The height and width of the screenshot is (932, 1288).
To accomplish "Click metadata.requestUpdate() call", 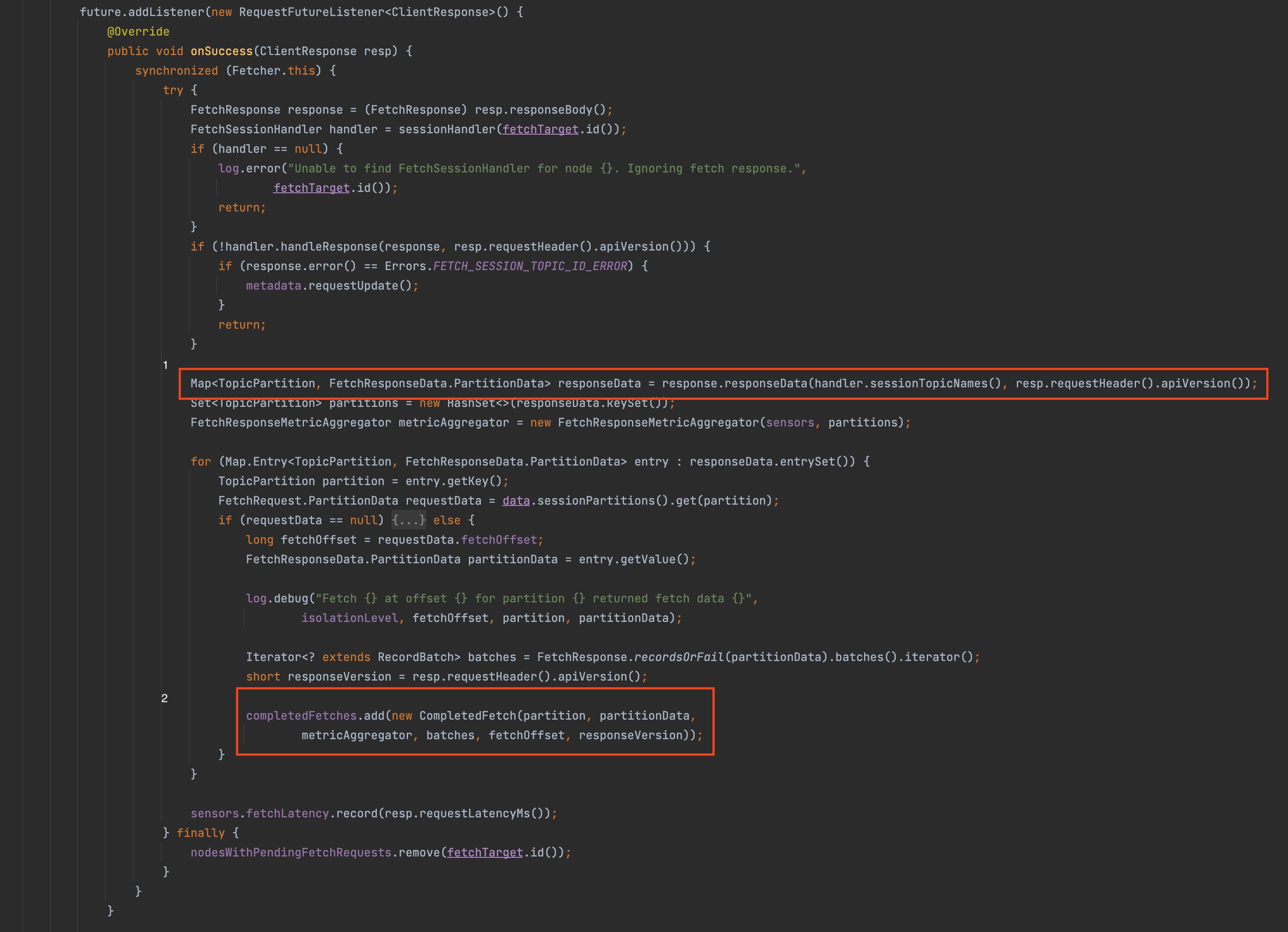I will click(329, 286).
